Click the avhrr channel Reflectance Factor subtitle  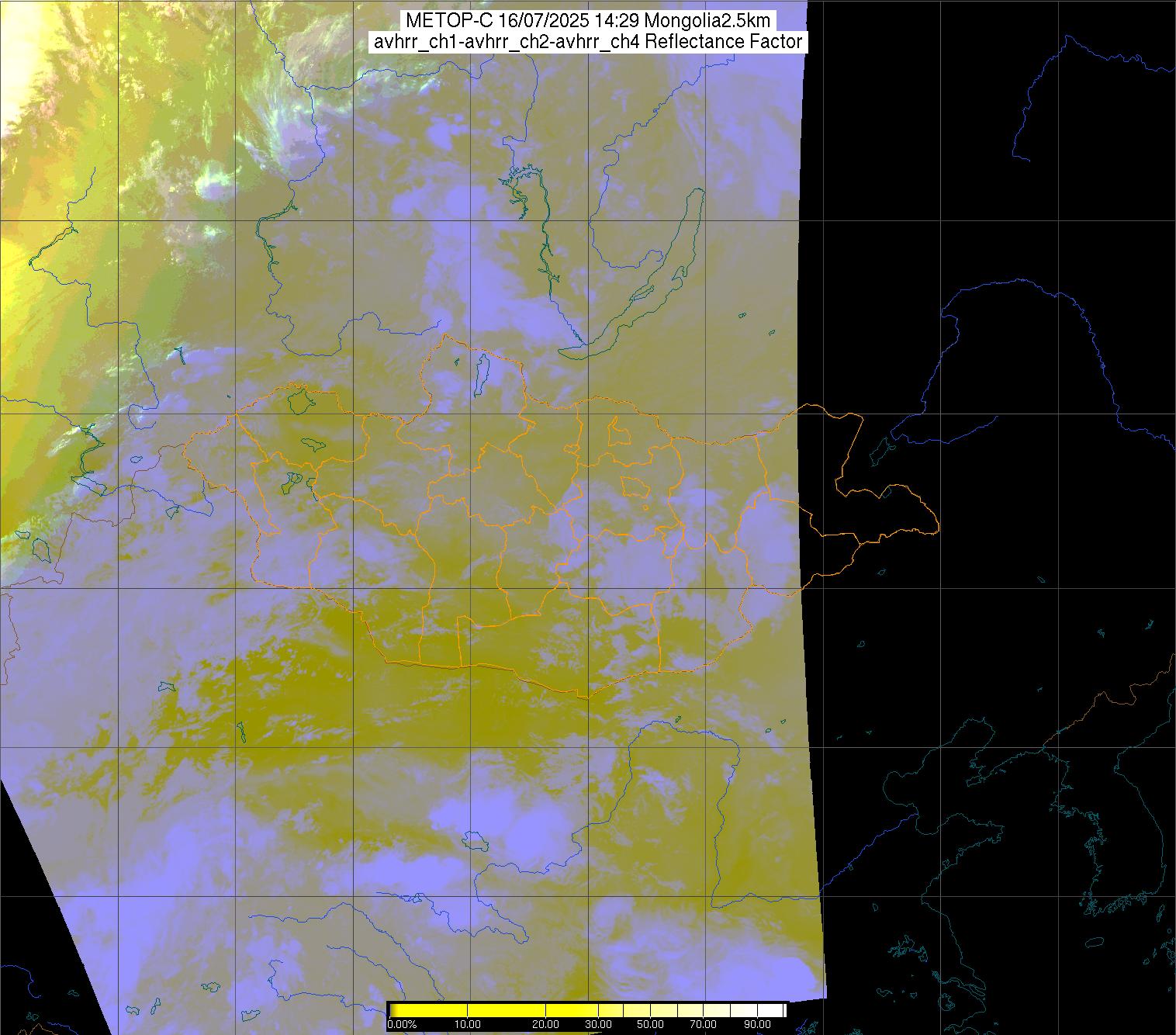point(587,42)
